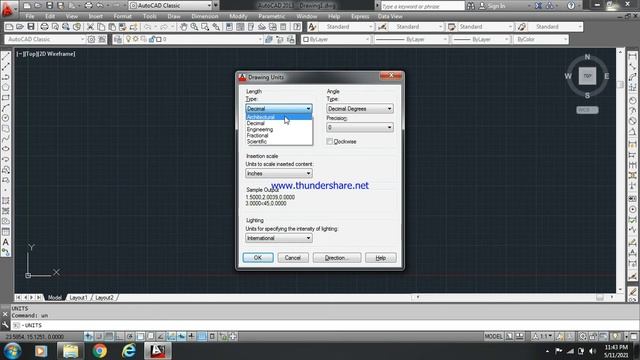Click the Cut scissors icon
This screenshot has width=640, height=360.
pos(90,27)
